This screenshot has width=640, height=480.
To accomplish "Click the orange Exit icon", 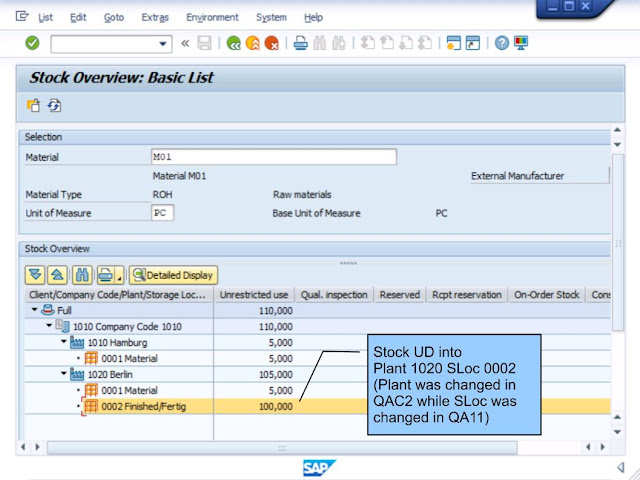I will (253, 43).
